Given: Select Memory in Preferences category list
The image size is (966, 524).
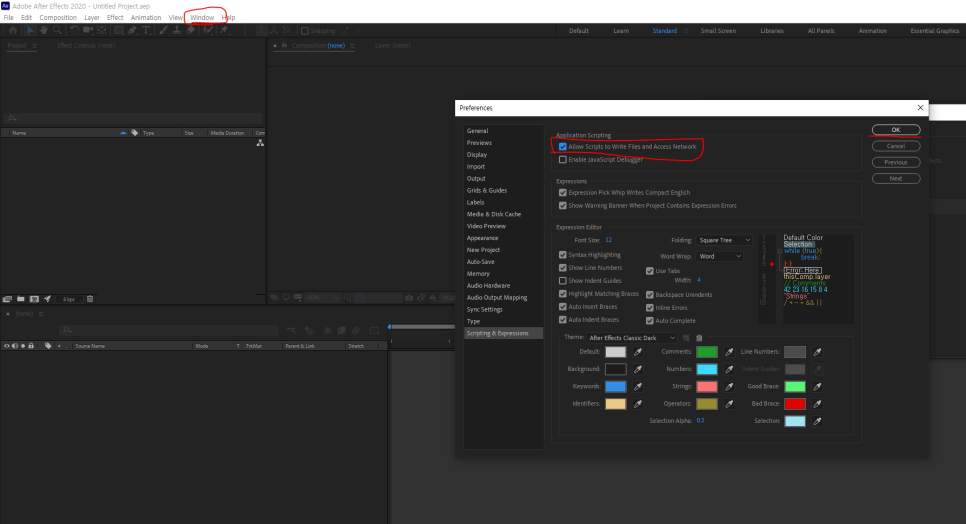Looking at the screenshot, I should (x=478, y=273).
